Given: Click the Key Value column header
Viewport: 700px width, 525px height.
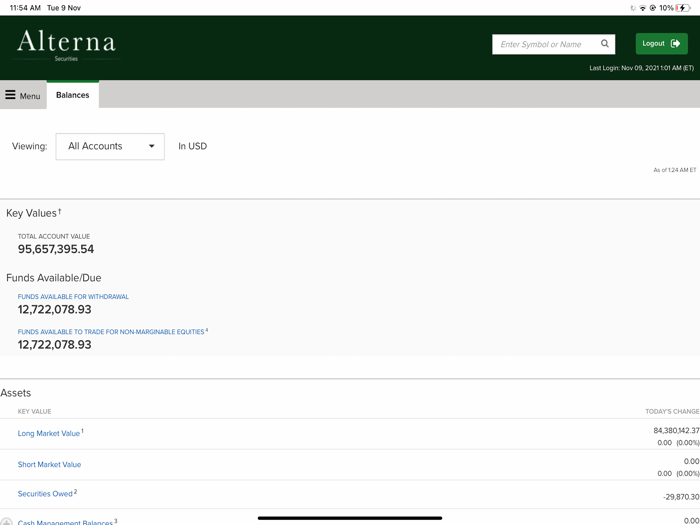Looking at the screenshot, I should [34, 411].
